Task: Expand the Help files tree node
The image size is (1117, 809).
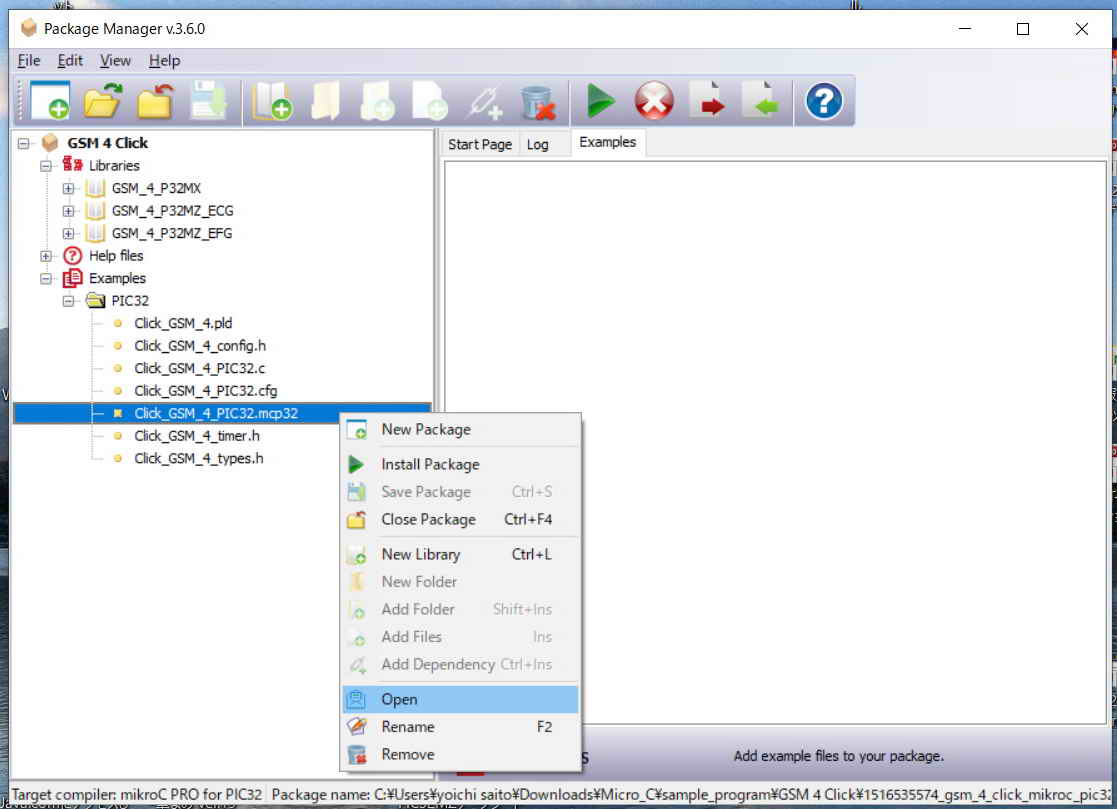Action: pos(46,256)
